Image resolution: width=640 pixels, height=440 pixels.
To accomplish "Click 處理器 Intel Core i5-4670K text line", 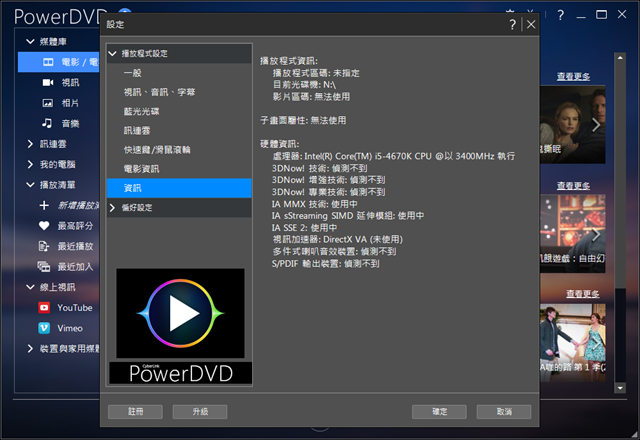I will [393, 156].
